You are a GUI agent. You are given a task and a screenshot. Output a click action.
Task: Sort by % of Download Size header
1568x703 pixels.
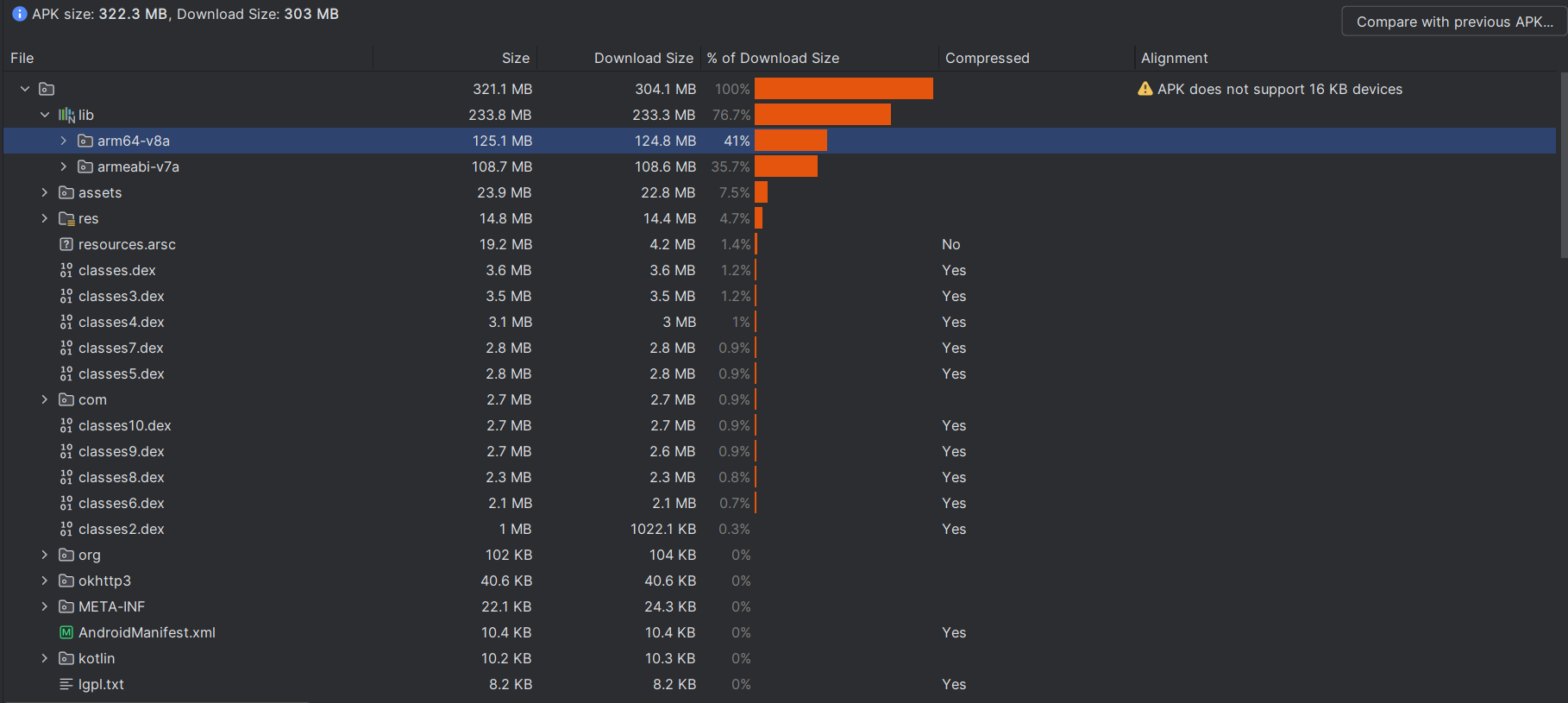(x=819, y=58)
